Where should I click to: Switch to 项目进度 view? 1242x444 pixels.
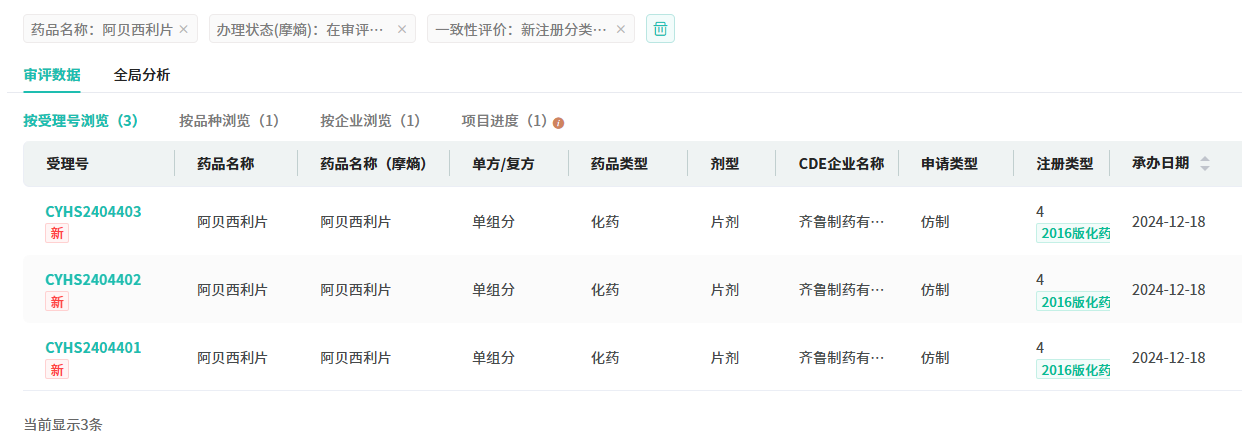pos(504,121)
